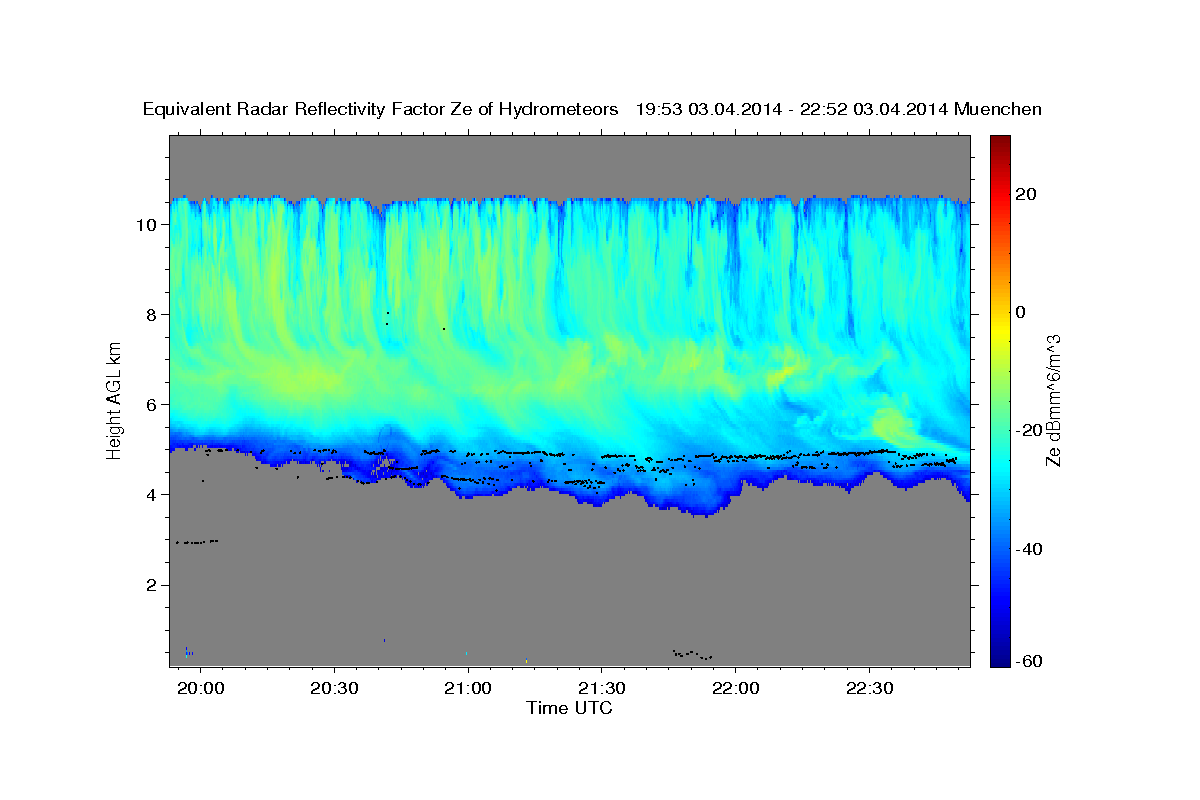Click the 21:30 time tick label
1200x800 pixels.
[x=601, y=689]
